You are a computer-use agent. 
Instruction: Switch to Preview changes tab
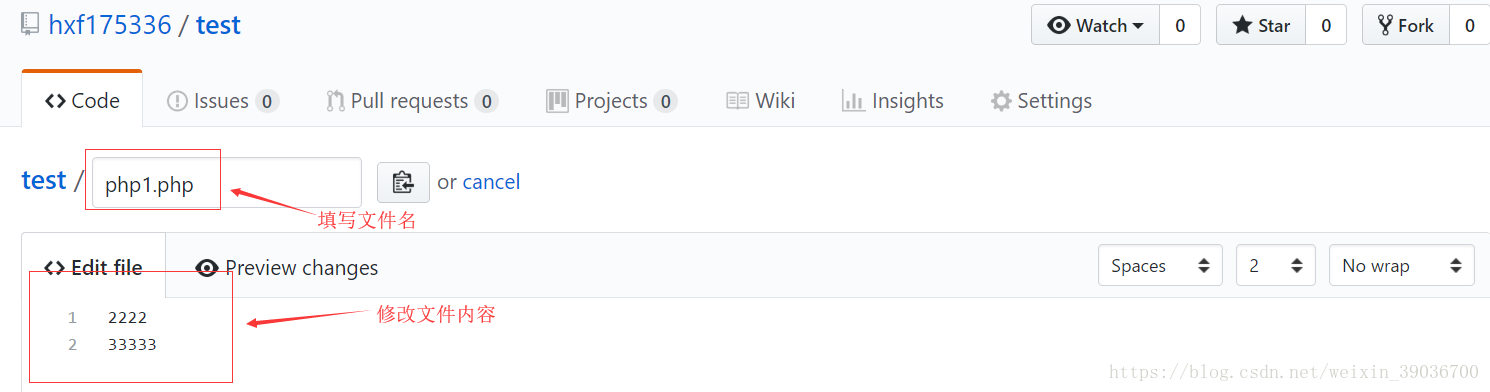[287, 268]
